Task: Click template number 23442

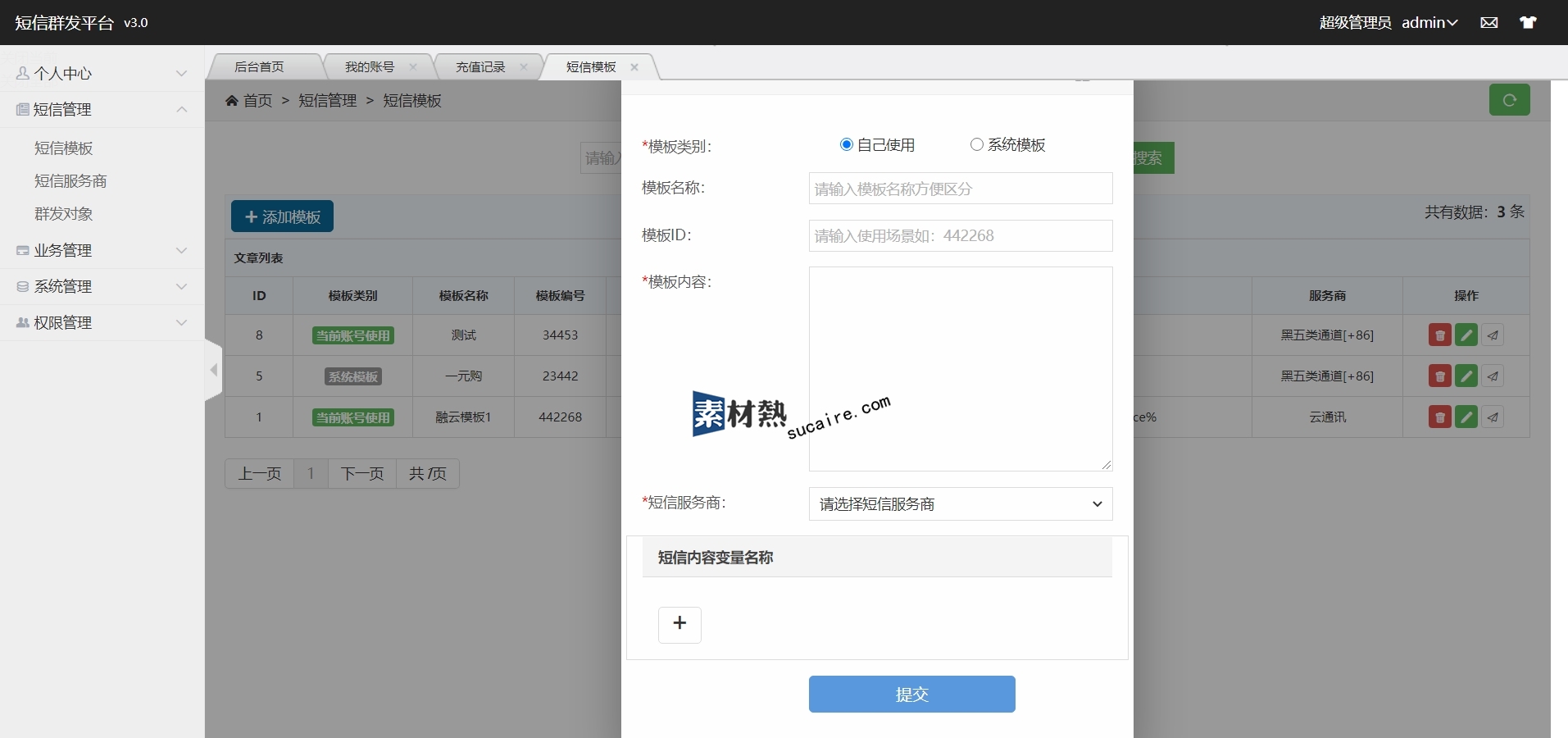Action: 561,376
